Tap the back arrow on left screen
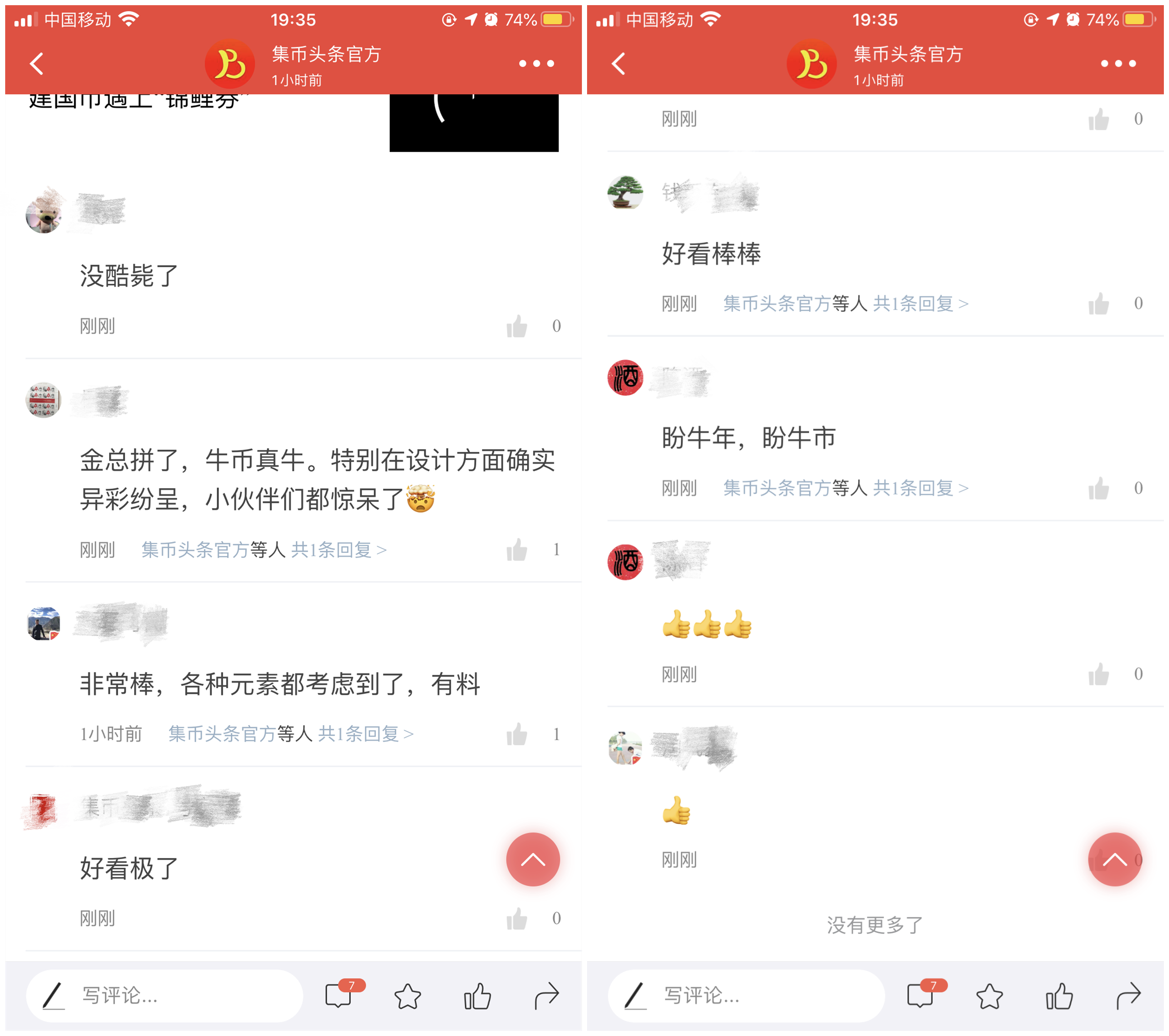Image resolution: width=1169 pixels, height=1036 pixels. coord(36,64)
